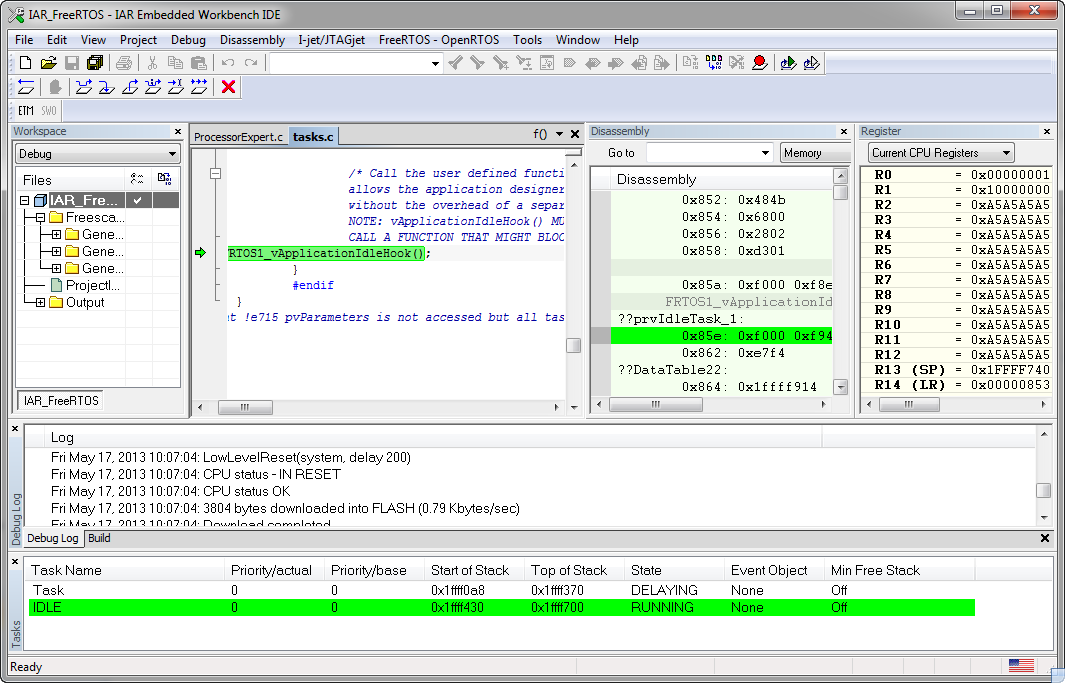Click the Next Statement icon

tap(153, 87)
